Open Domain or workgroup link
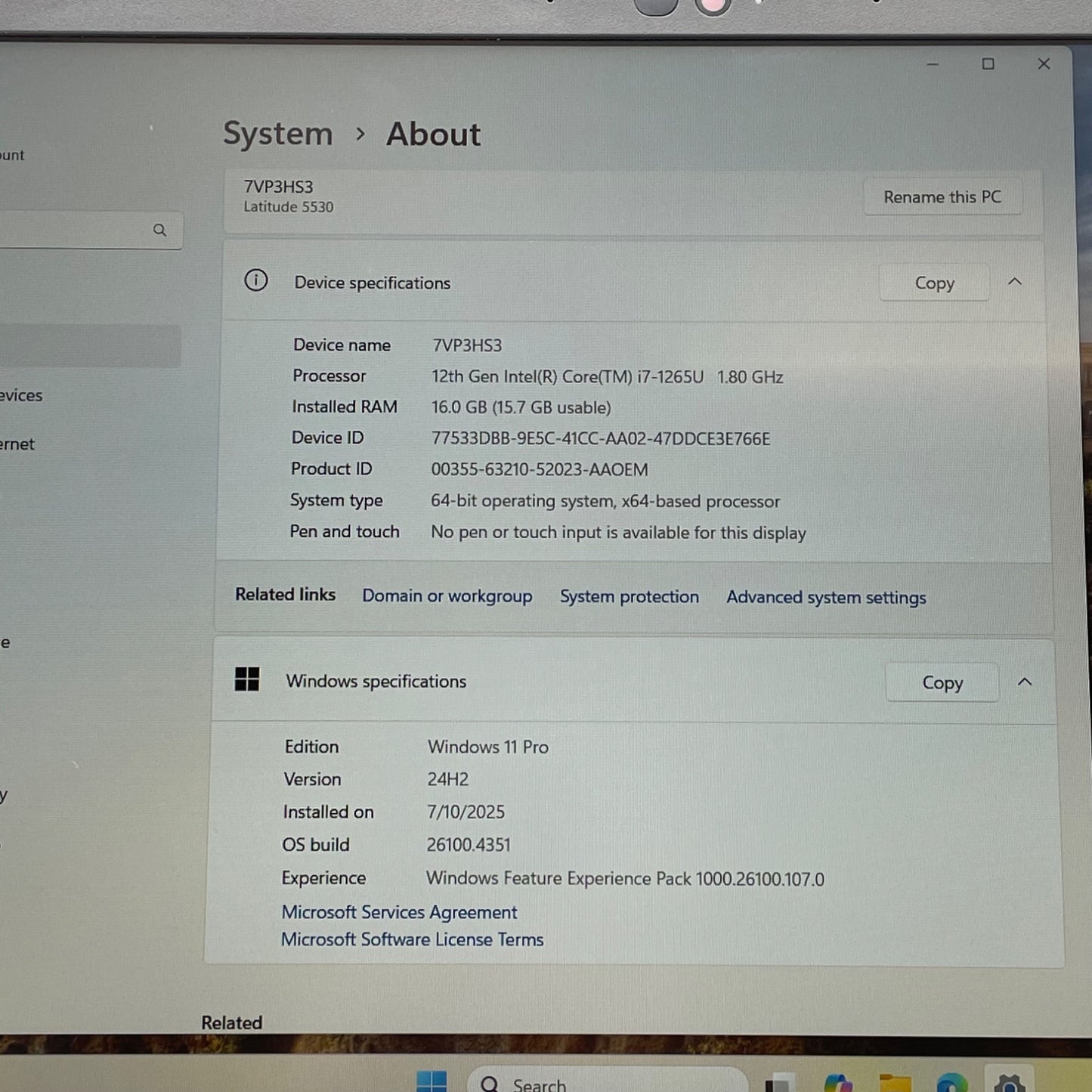The width and height of the screenshot is (1092, 1092). coord(447,595)
